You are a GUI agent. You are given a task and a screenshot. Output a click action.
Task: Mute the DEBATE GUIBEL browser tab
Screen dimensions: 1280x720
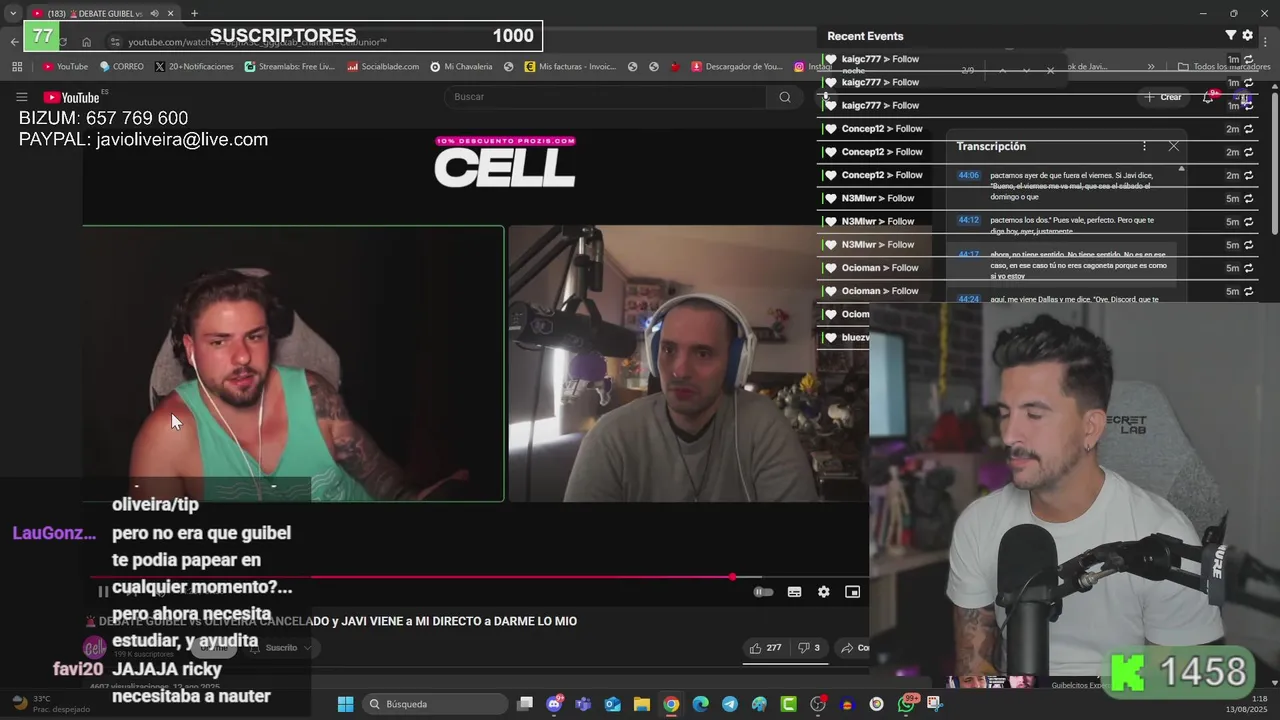tap(154, 13)
